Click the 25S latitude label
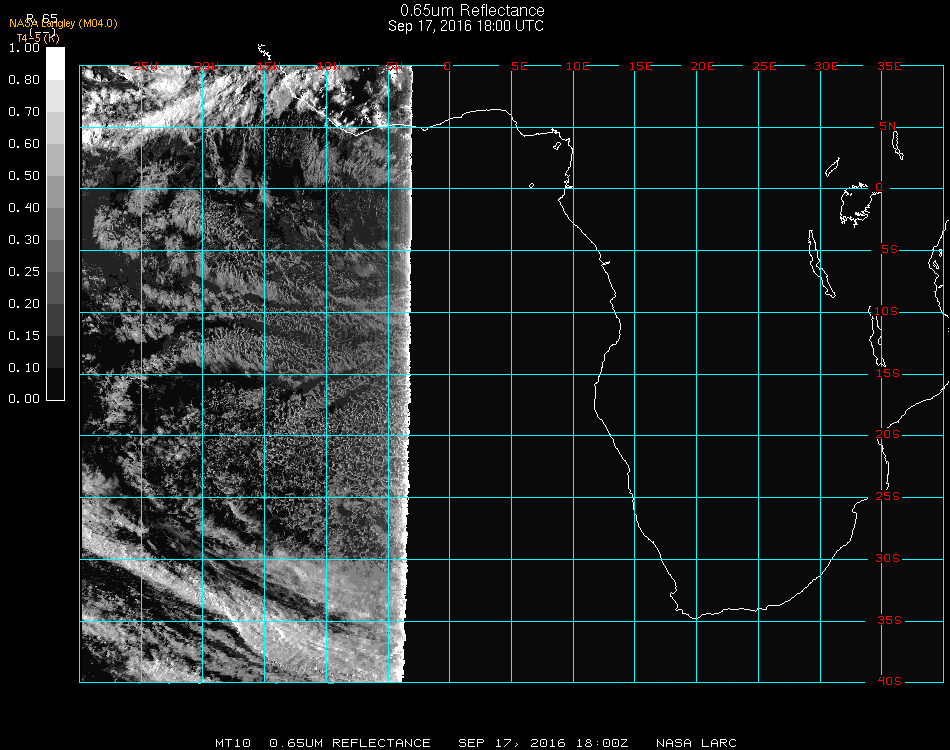Viewport: 950px width, 750px height. point(888,497)
